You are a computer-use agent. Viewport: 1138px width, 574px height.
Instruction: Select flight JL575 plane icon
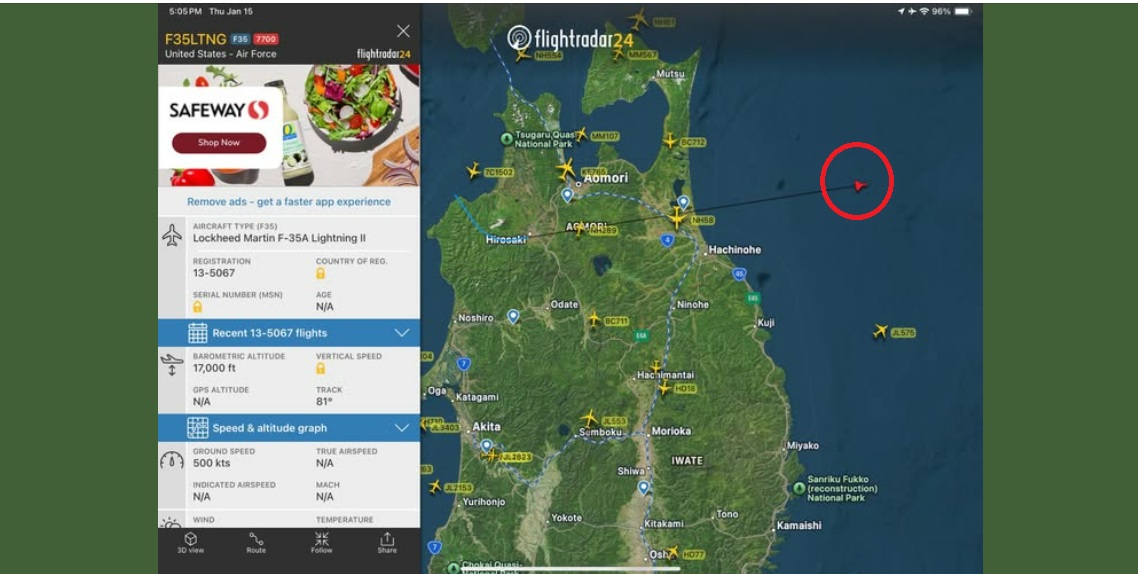[880, 332]
